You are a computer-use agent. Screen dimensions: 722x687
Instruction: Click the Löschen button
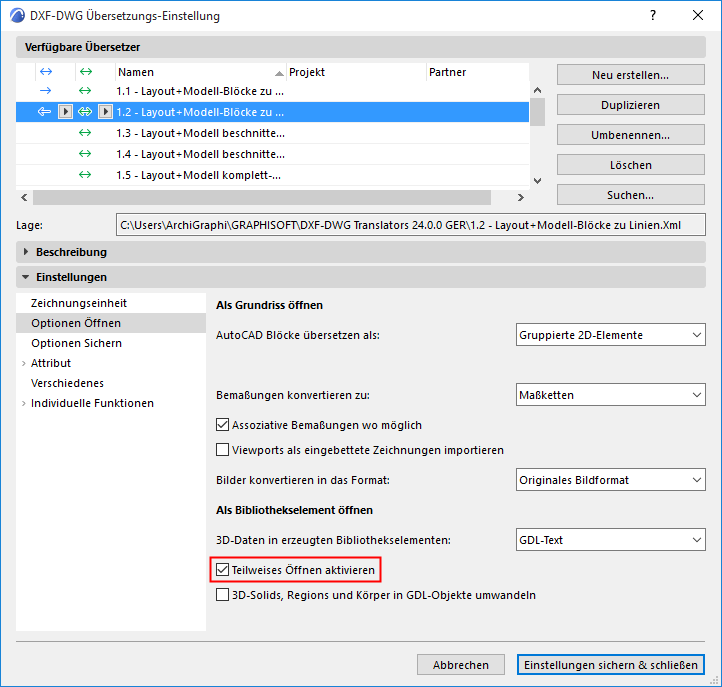click(630, 165)
